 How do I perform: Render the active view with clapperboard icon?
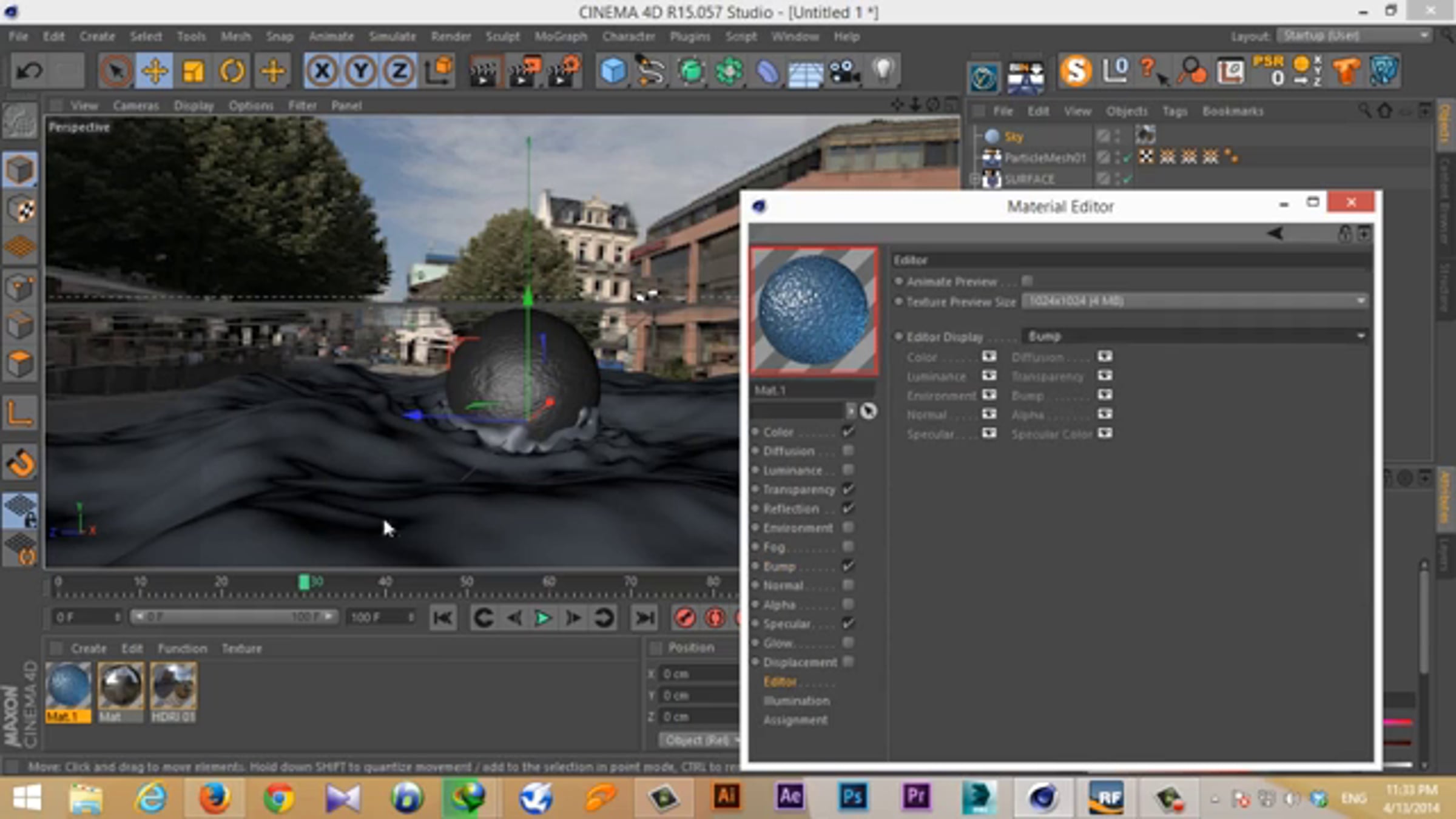click(x=484, y=71)
